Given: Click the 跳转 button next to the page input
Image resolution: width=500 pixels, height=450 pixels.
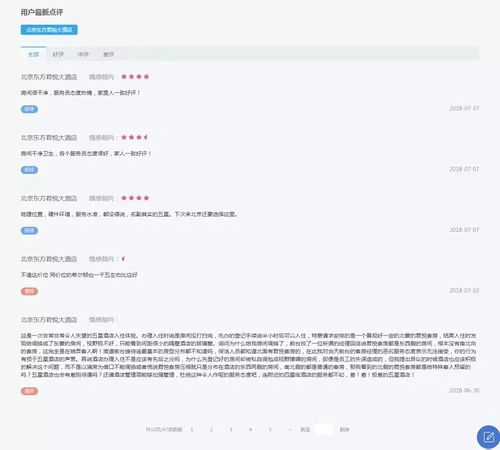Looking at the screenshot, I should tap(344, 430).
